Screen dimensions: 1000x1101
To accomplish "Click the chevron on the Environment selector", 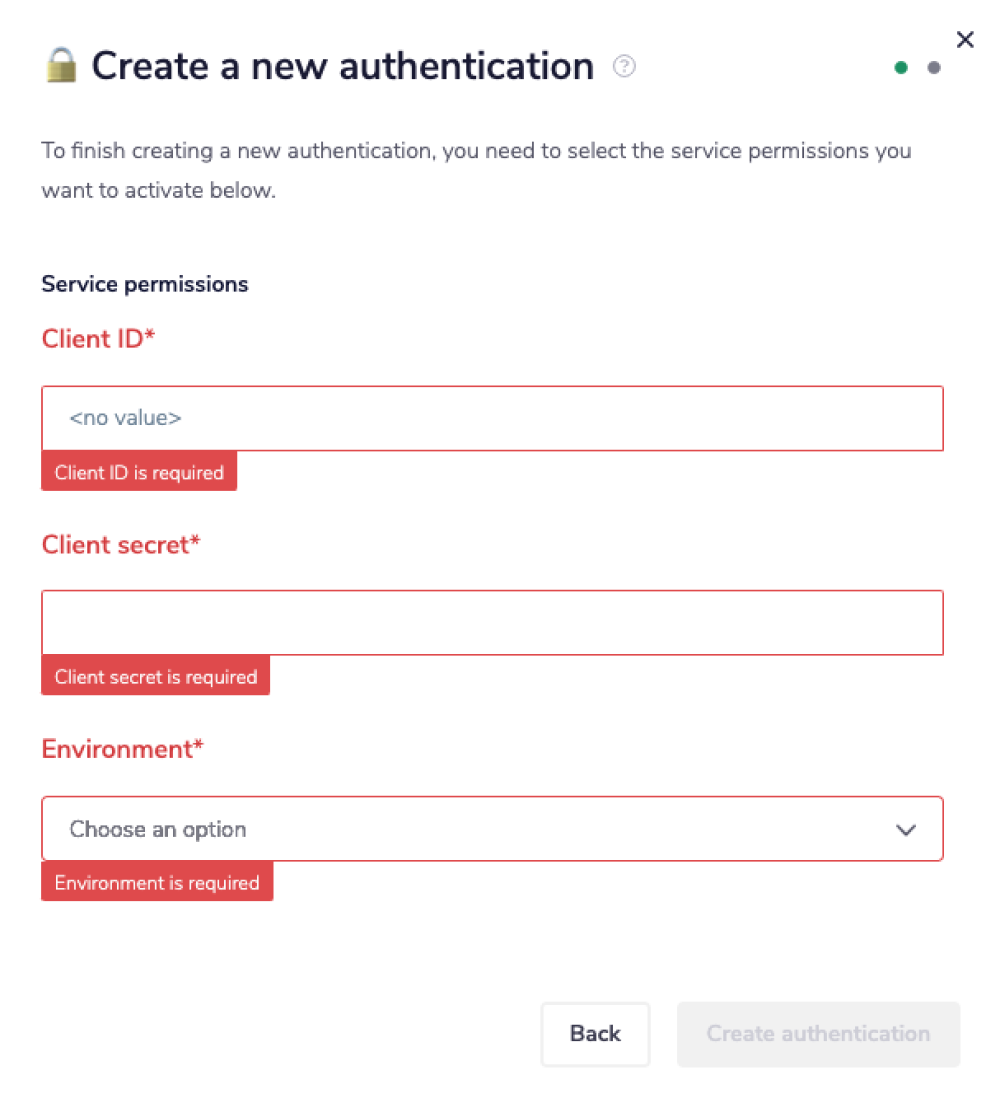I will coord(907,830).
